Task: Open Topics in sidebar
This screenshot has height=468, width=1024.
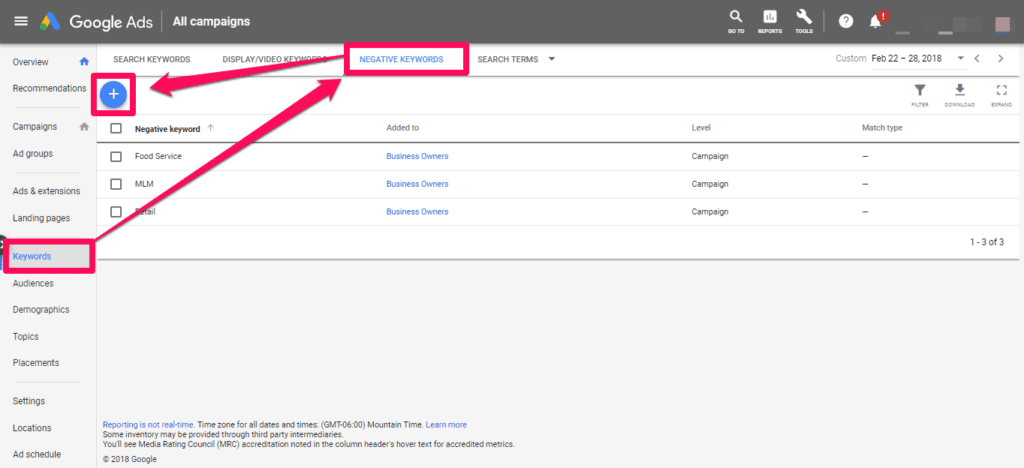Action: point(25,337)
